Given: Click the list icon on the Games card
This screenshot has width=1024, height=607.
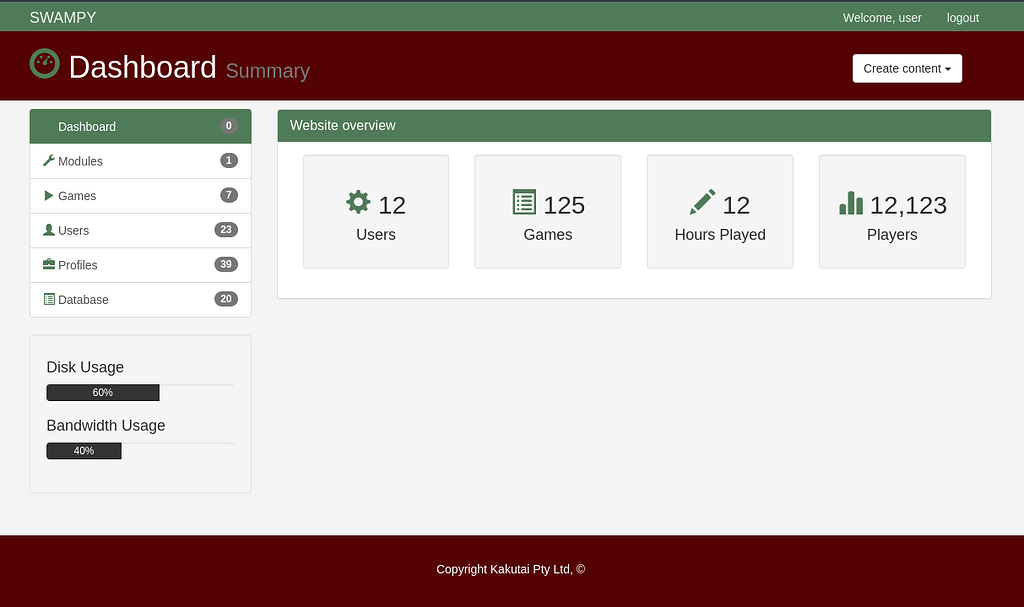Looking at the screenshot, I should (x=524, y=202).
